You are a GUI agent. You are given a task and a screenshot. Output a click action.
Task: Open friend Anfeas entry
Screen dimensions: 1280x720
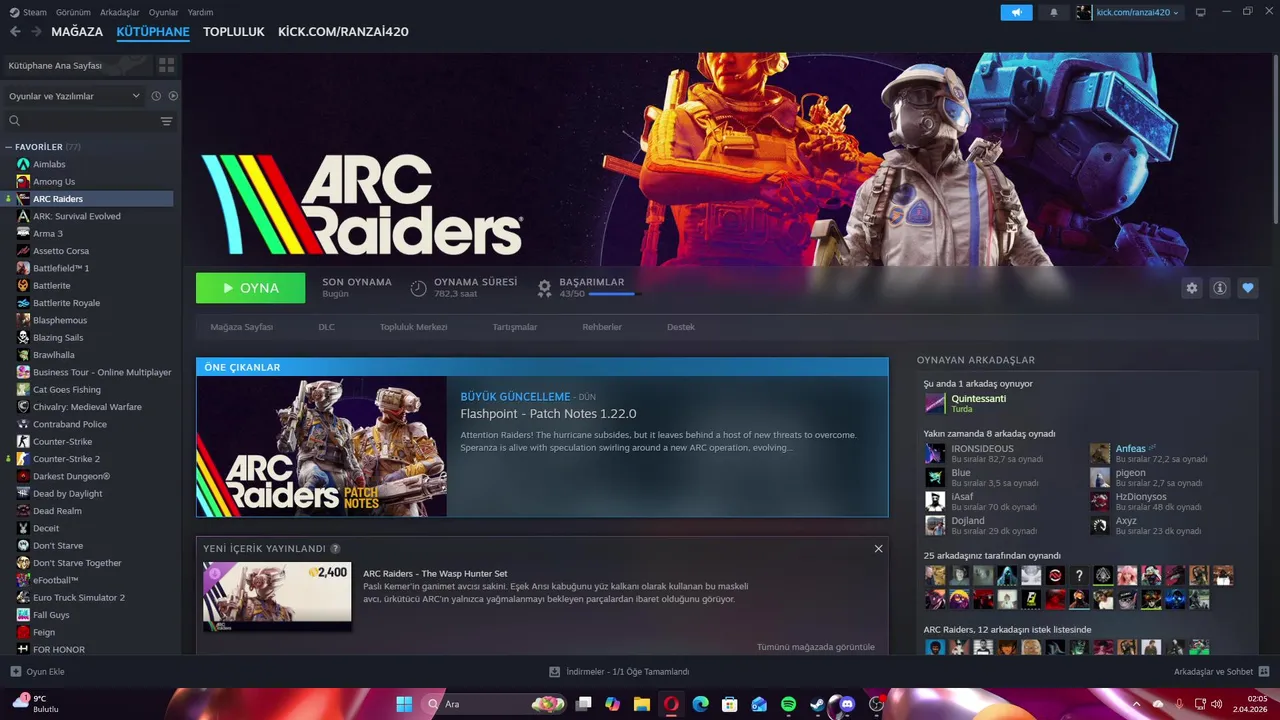(x=1130, y=449)
